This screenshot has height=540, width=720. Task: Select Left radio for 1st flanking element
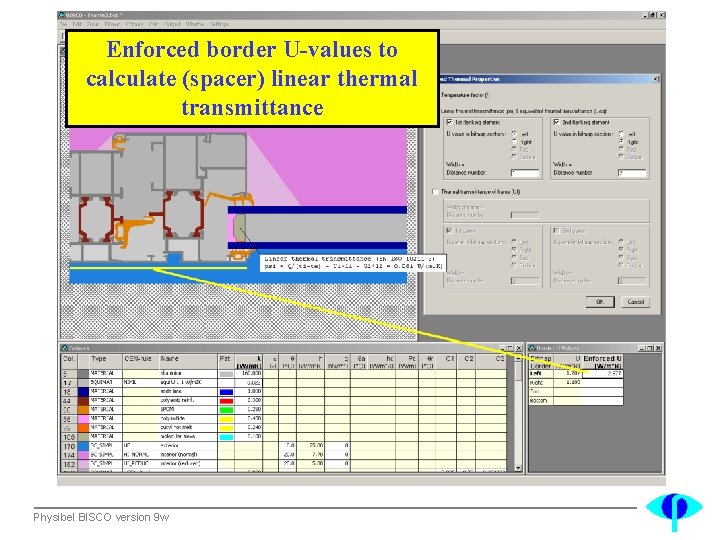(514, 134)
